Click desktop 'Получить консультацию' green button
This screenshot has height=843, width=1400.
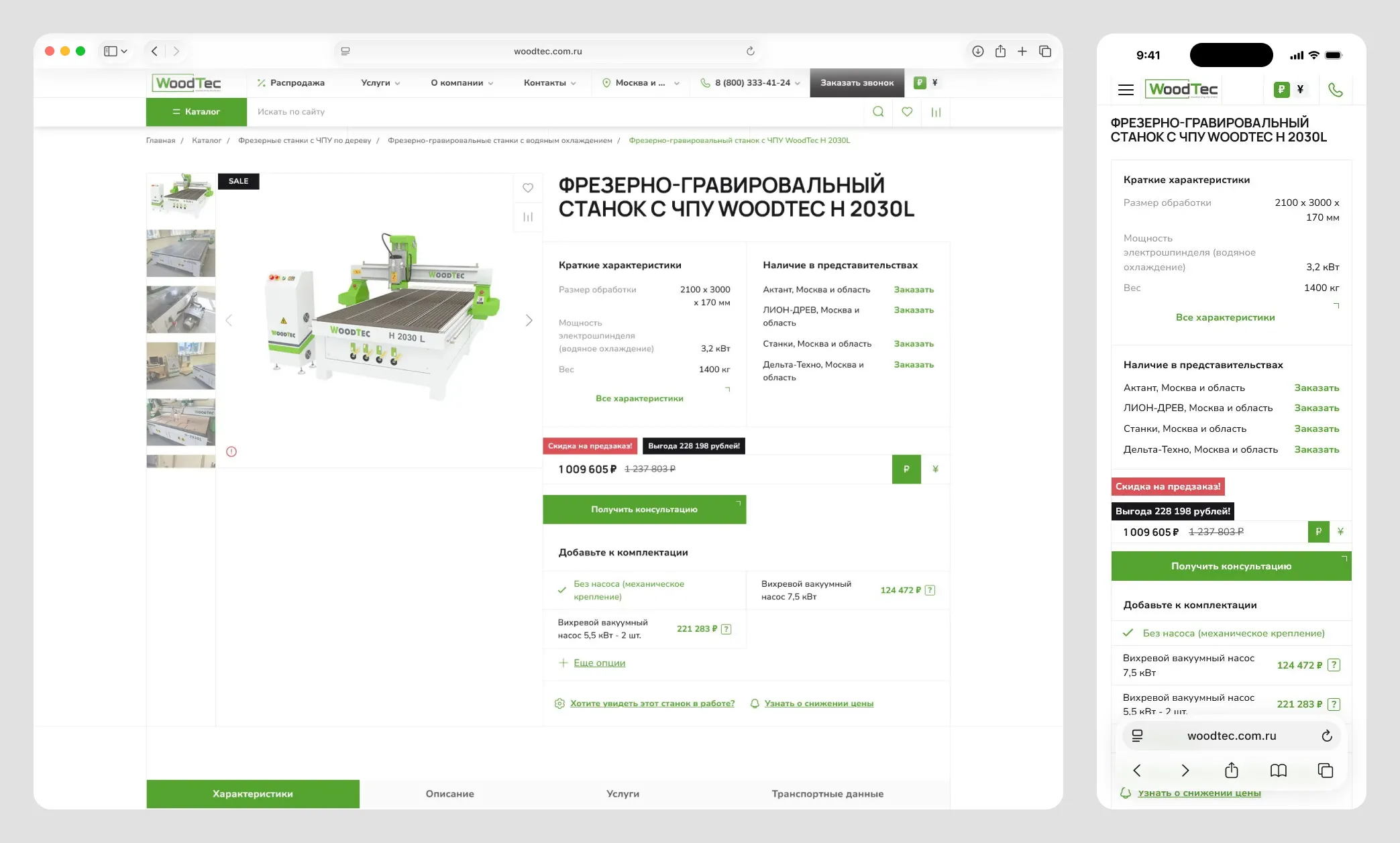click(644, 510)
